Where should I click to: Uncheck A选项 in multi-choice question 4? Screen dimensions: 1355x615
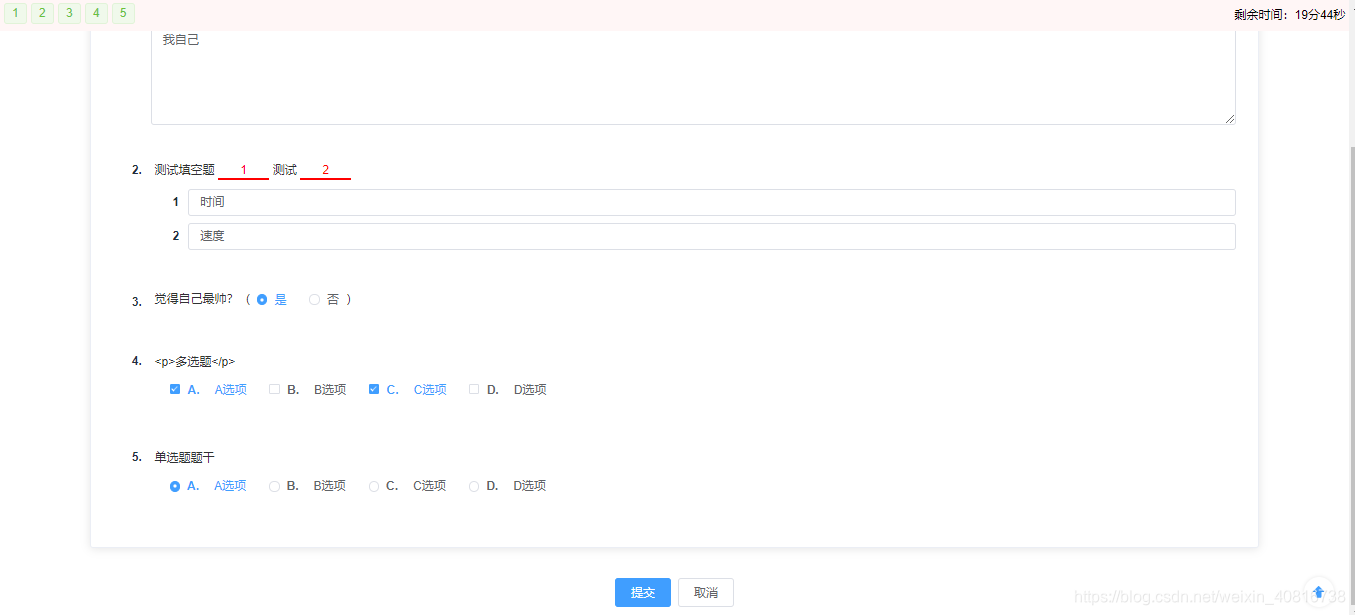(x=175, y=389)
